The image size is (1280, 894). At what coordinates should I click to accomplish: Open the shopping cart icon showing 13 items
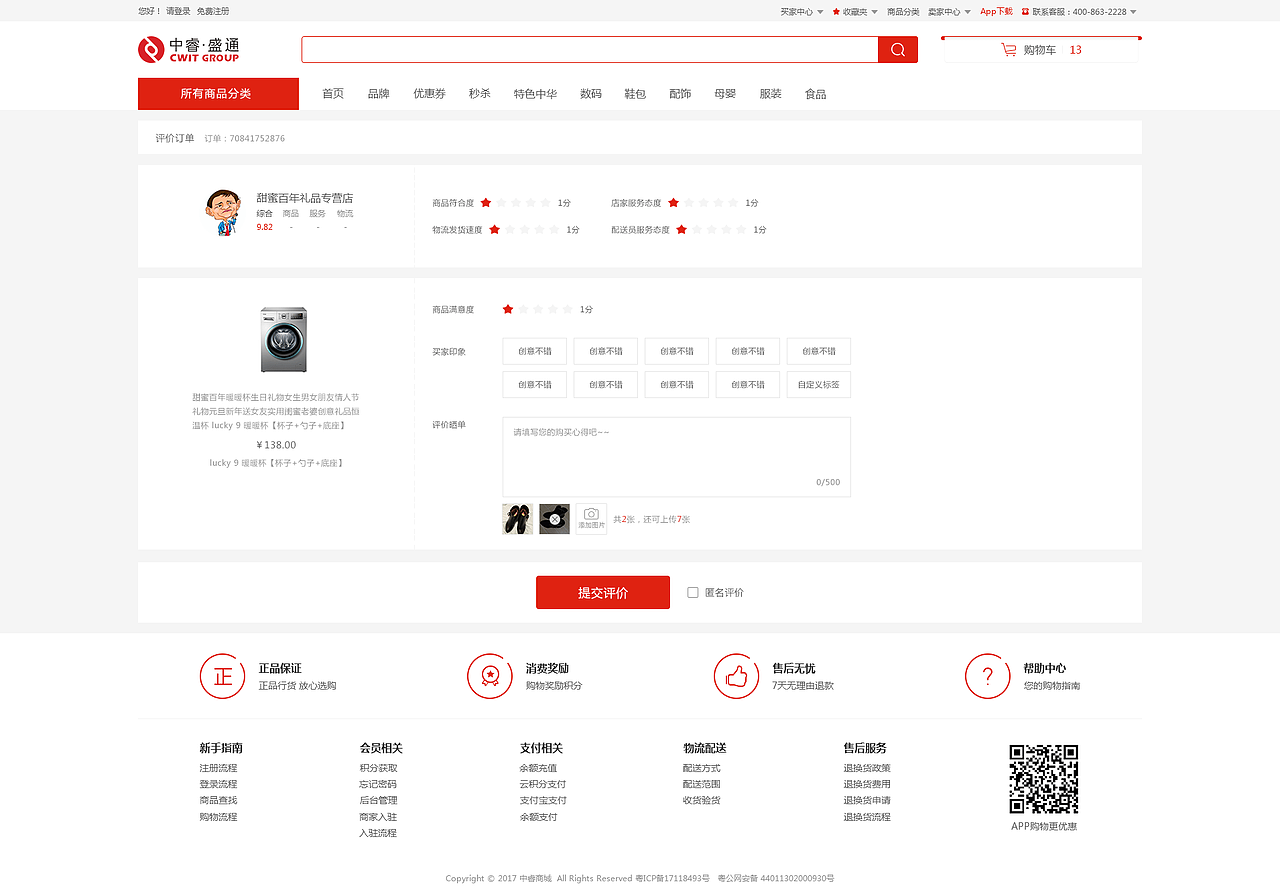point(1008,48)
